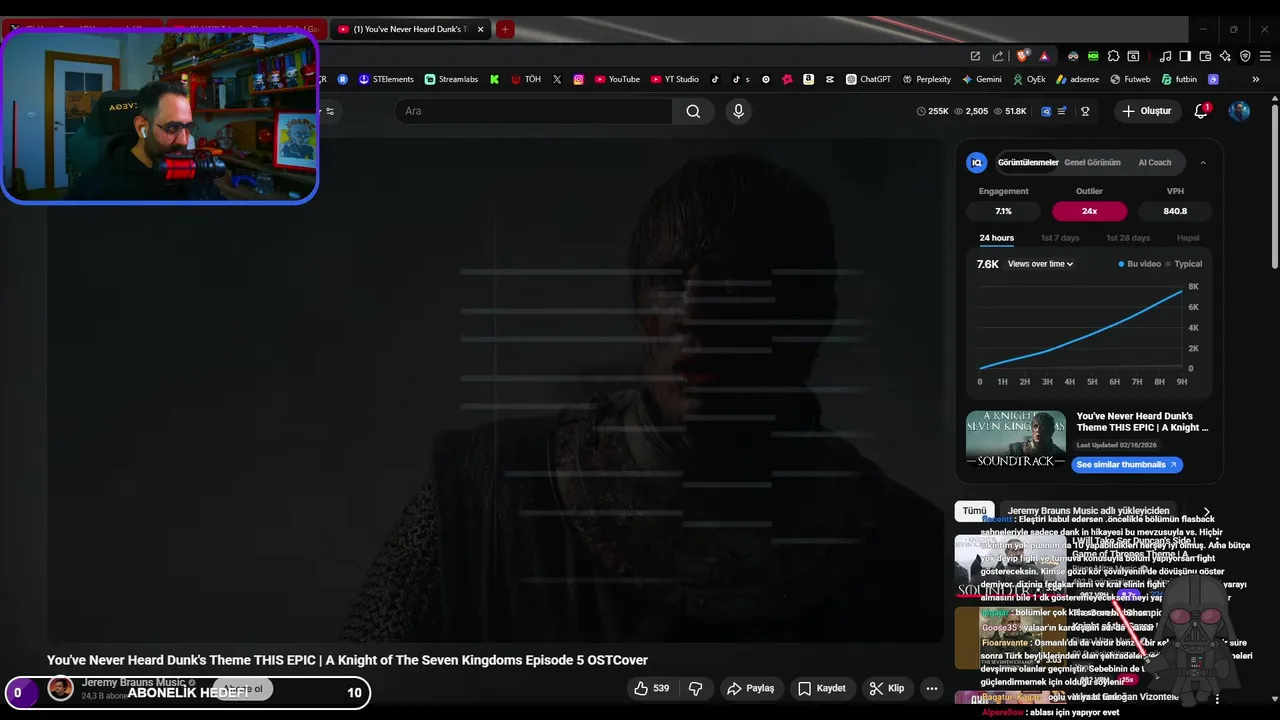Select the Tümü filter chip
The image size is (1280, 720).
click(974, 511)
